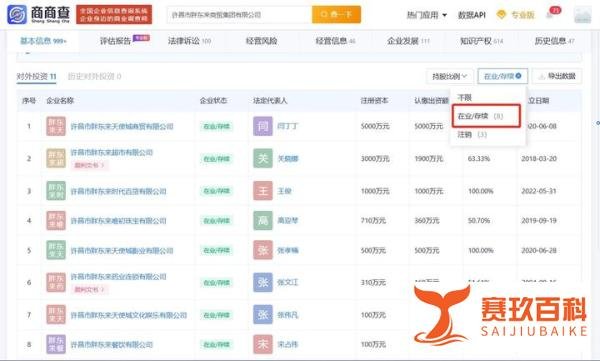600x361 pixels.
Task: Click the blue 张 avatar in row 6
Action: pyautogui.click(x=263, y=283)
